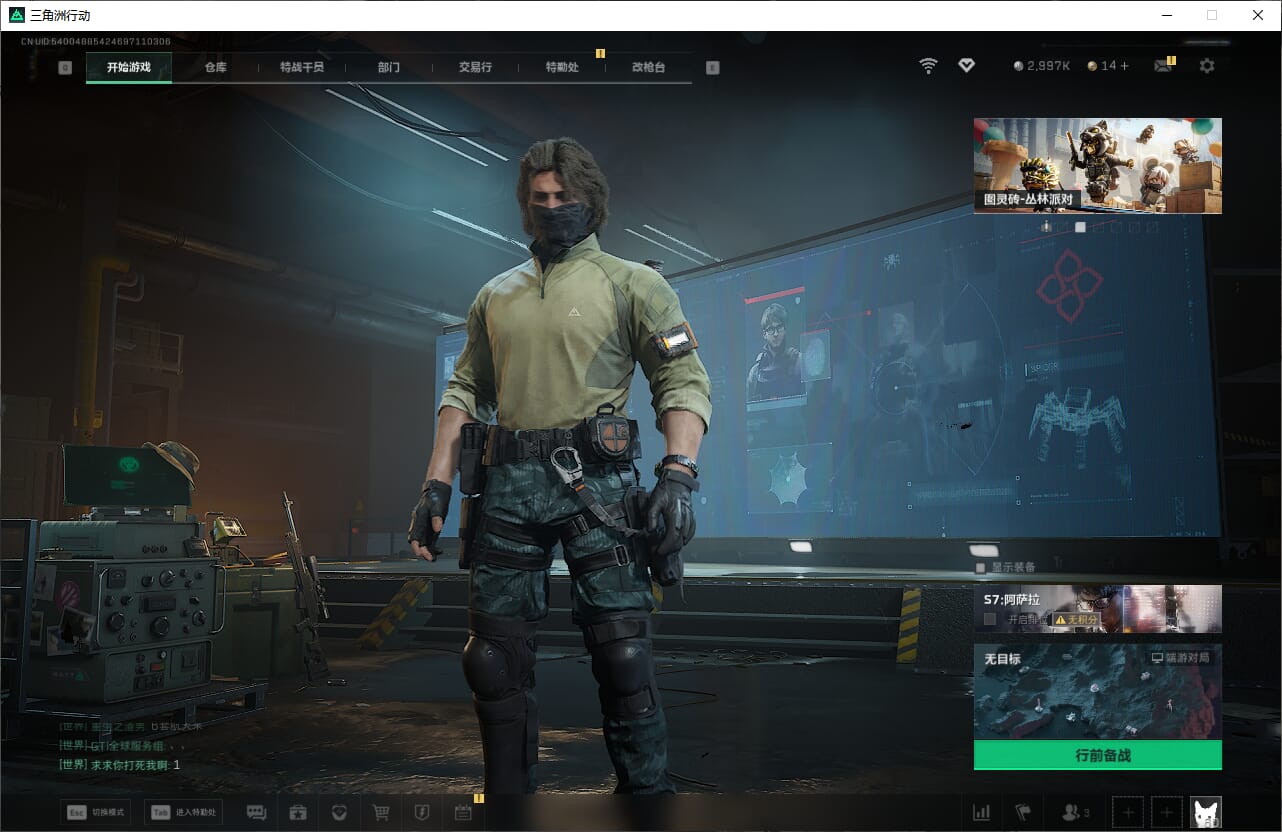Screen dimensions: 1282x832
Task: Click the 进入特勤处 Tab shortcut button
Action: 183,812
